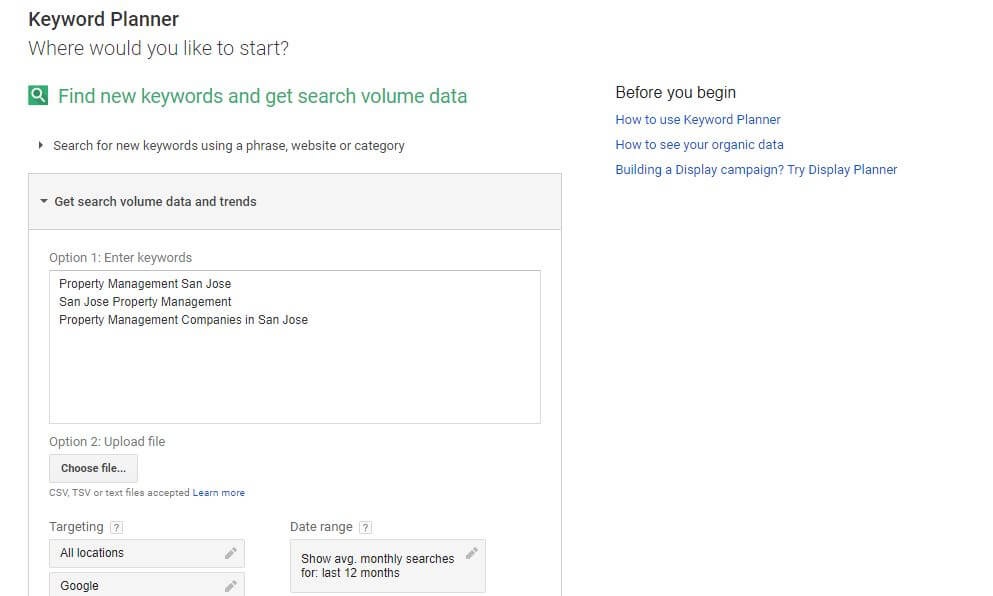Click the Option 2: Upload file label

click(107, 441)
